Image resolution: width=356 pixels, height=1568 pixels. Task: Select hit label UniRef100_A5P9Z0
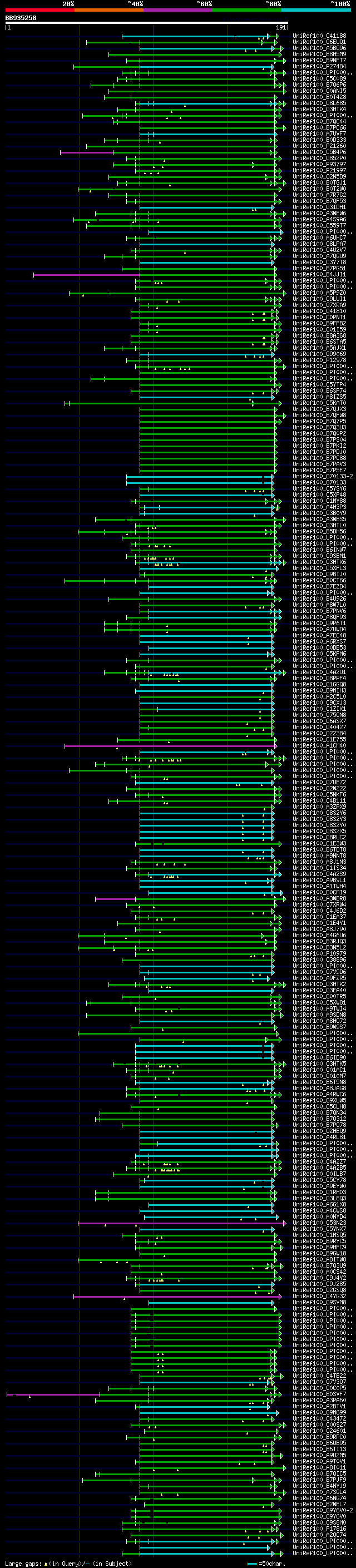tap(319, 293)
